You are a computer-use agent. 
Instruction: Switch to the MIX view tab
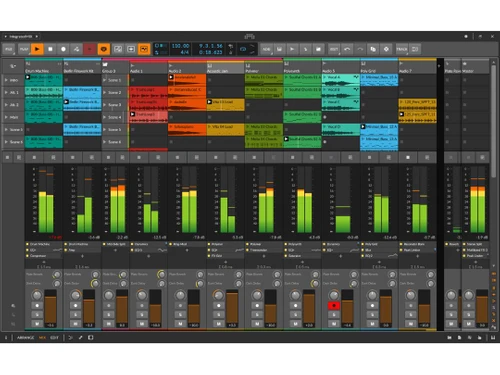click(x=42, y=338)
